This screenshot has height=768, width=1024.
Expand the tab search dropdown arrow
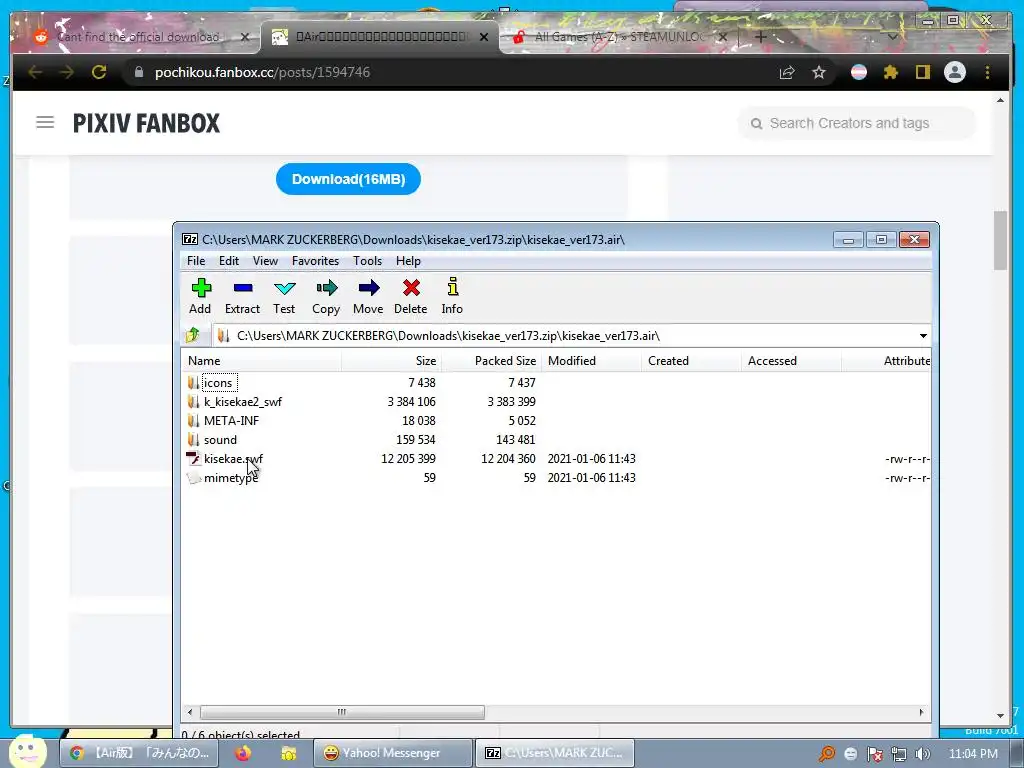pyautogui.click(x=893, y=37)
